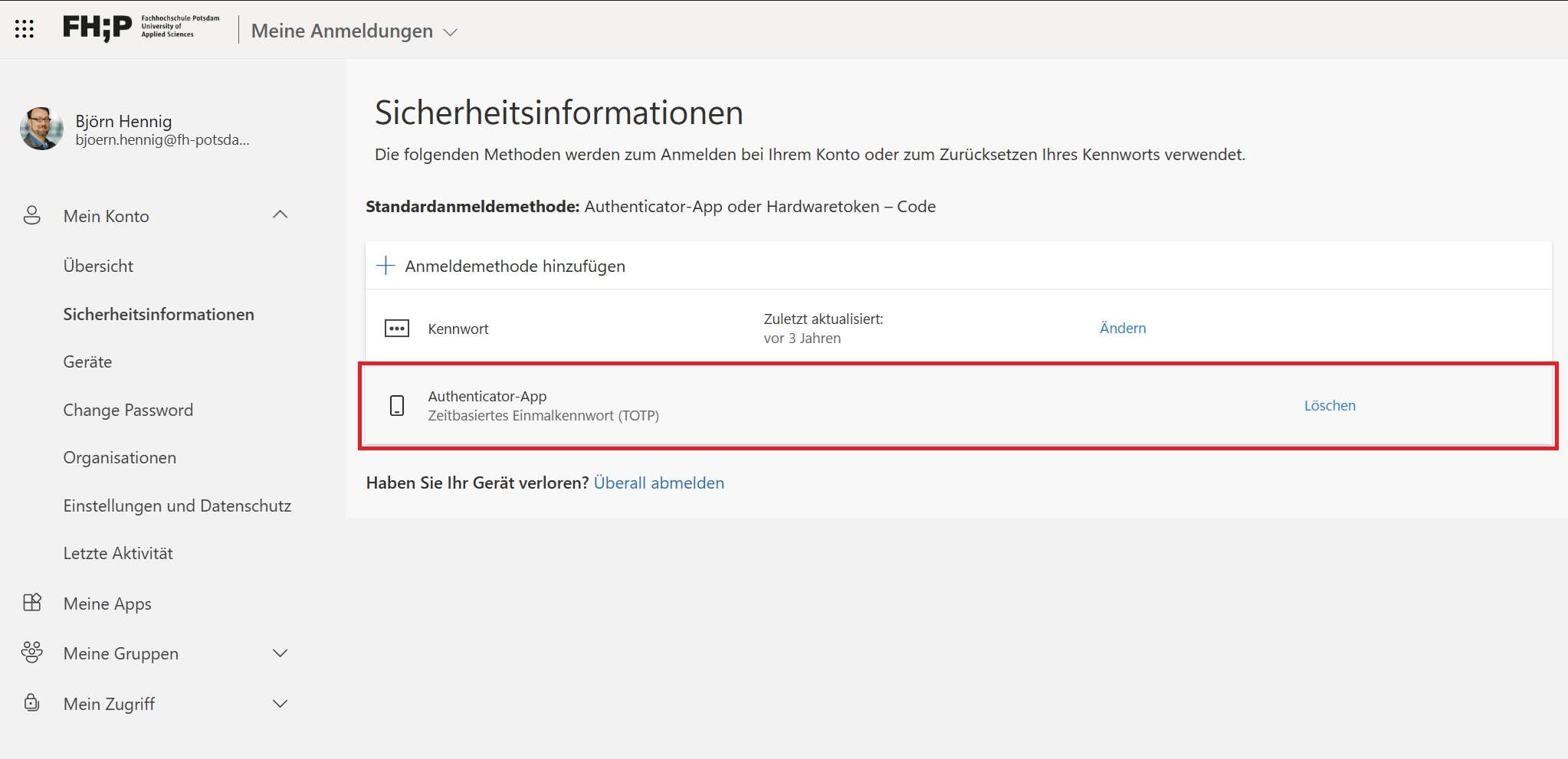This screenshot has height=759, width=1568.
Task: Click the Kennwort password icon
Action: pyautogui.click(x=396, y=329)
